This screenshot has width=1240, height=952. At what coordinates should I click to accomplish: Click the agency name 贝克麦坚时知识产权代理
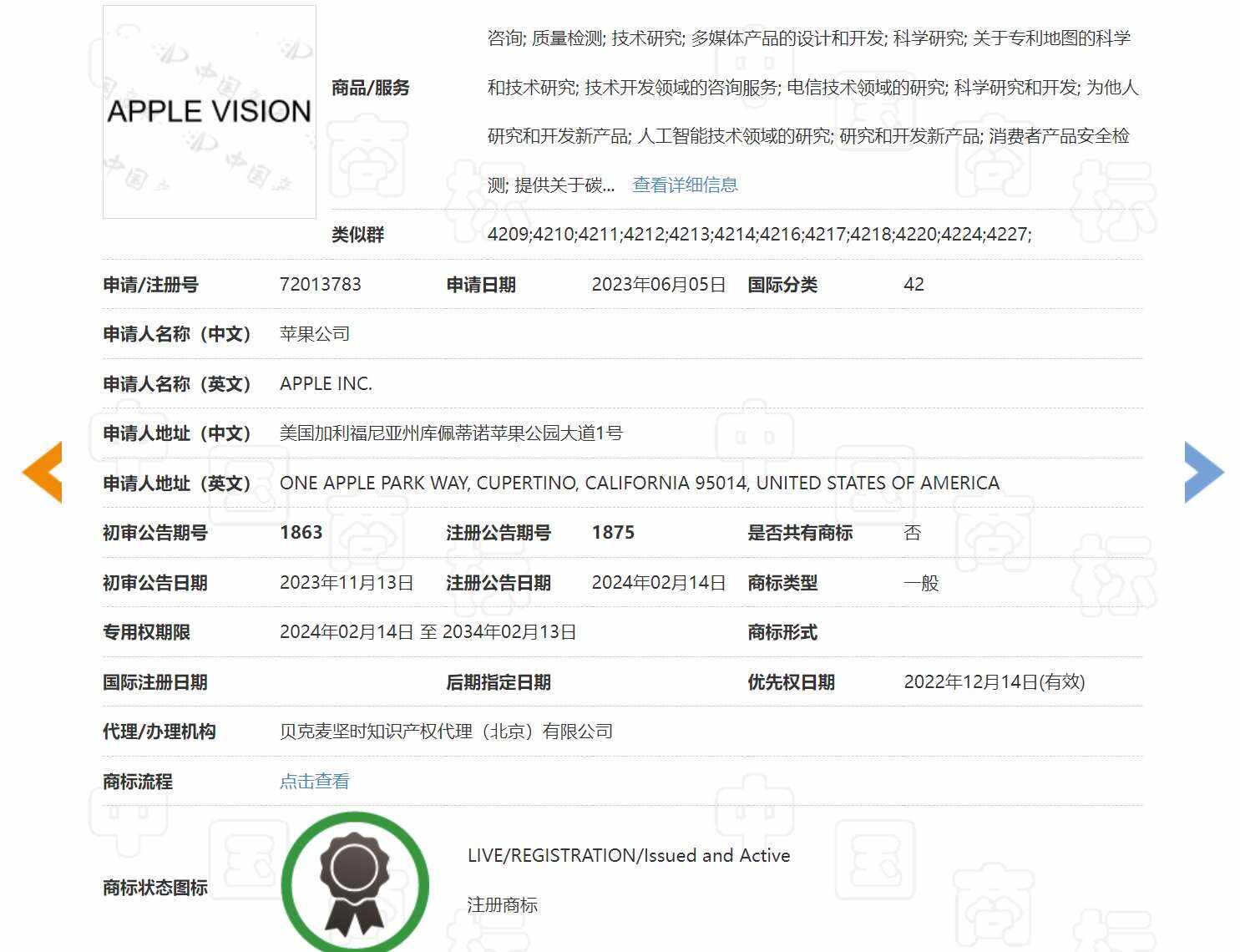click(446, 732)
